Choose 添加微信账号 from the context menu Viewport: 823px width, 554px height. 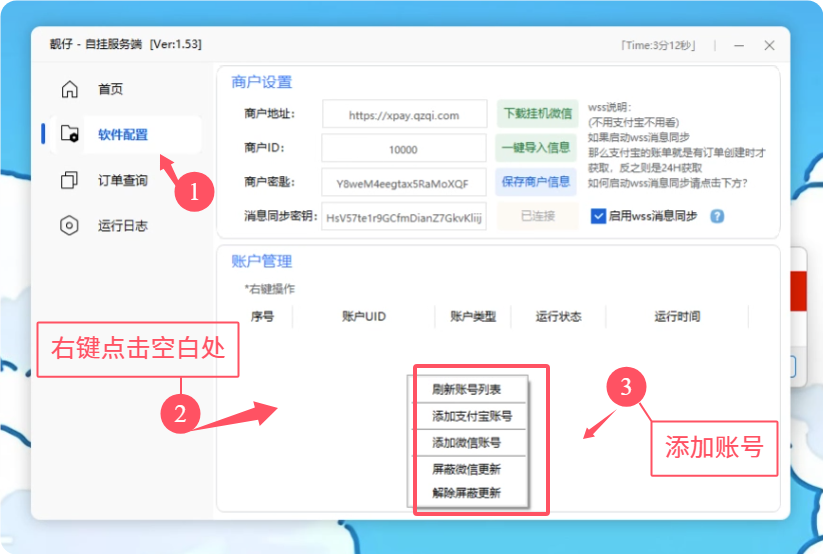click(467, 443)
